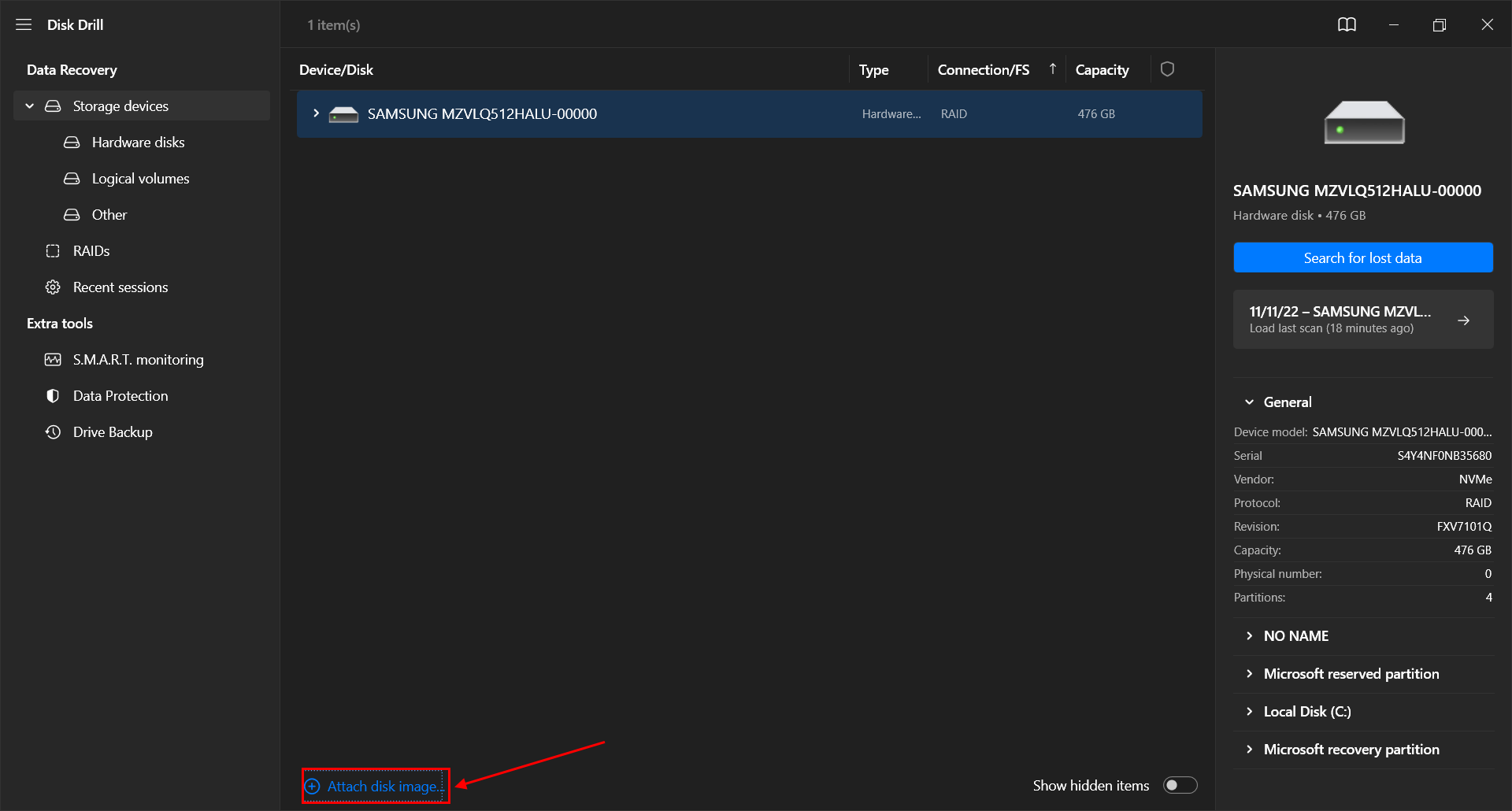The width and height of the screenshot is (1512, 811).
Task: Open Recent sessions
Action: pyautogui.click(x=120, y=287)
